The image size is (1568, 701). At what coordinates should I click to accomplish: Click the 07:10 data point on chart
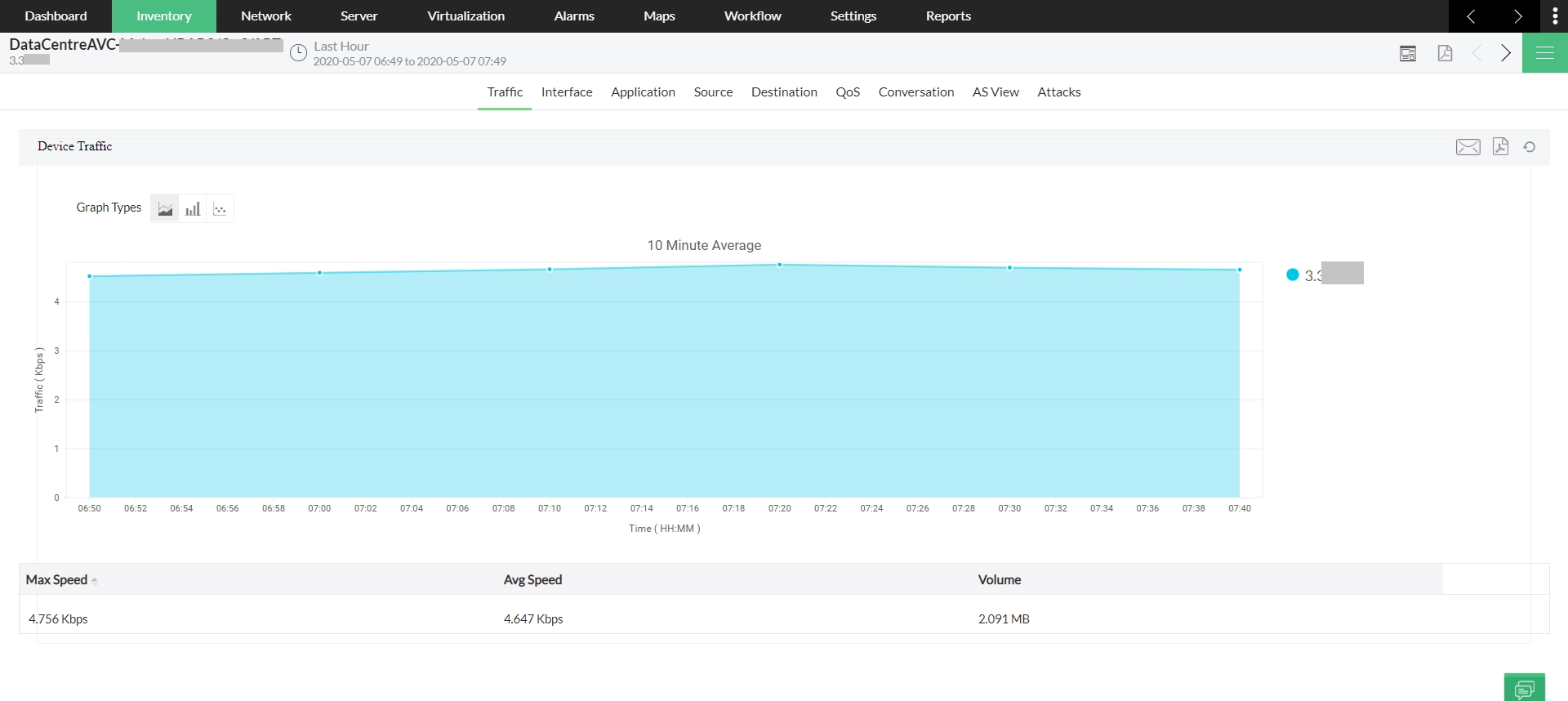pyautogui.click(x=550, y=269)
